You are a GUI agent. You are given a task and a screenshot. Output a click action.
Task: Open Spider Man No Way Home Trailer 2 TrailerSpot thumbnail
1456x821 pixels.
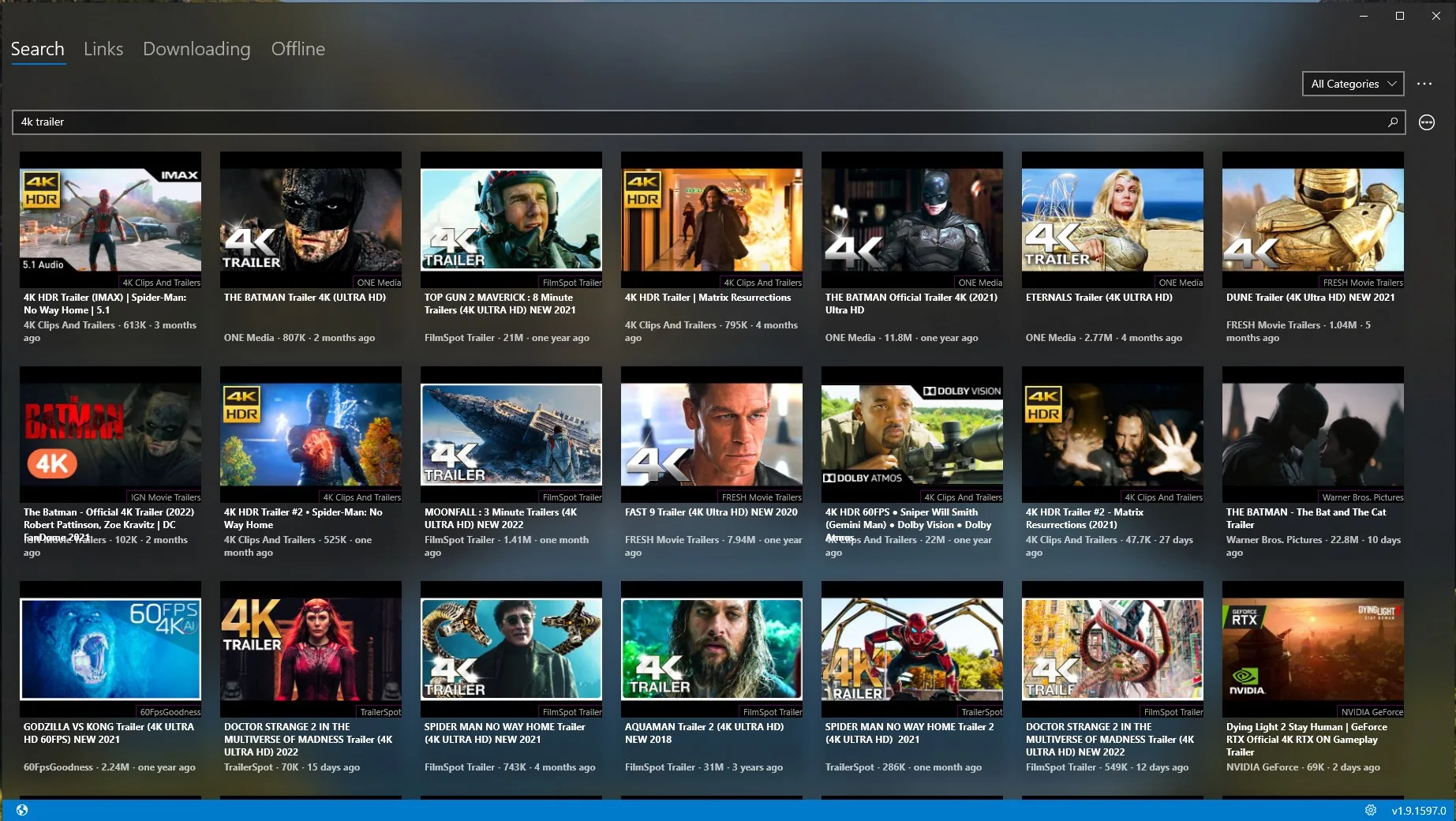[912, 649]
